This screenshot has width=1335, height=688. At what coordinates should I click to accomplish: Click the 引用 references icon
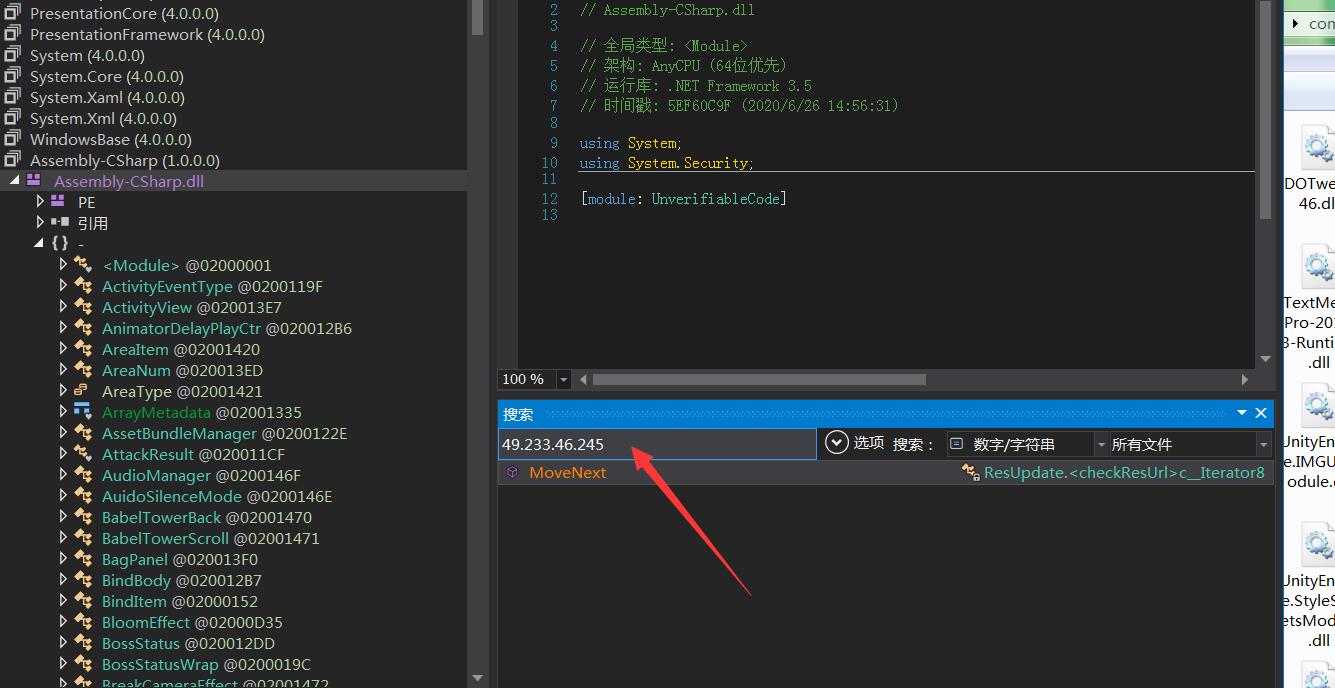[x=59, y=223]
